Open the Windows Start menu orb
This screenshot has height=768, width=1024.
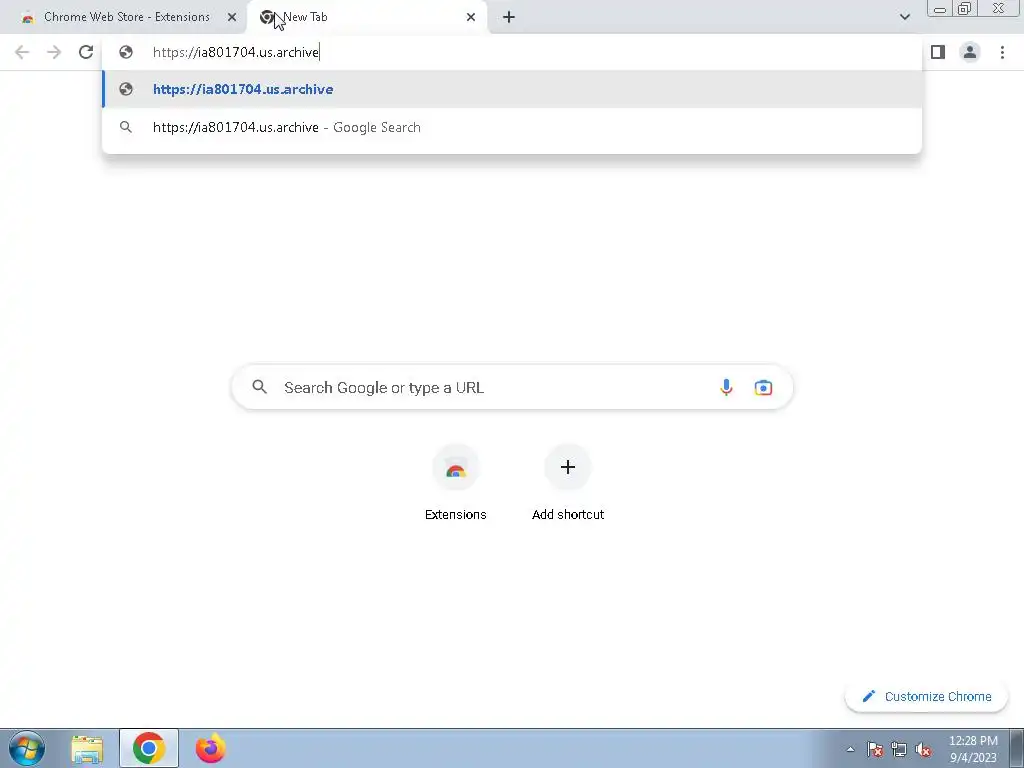(27, 748)
